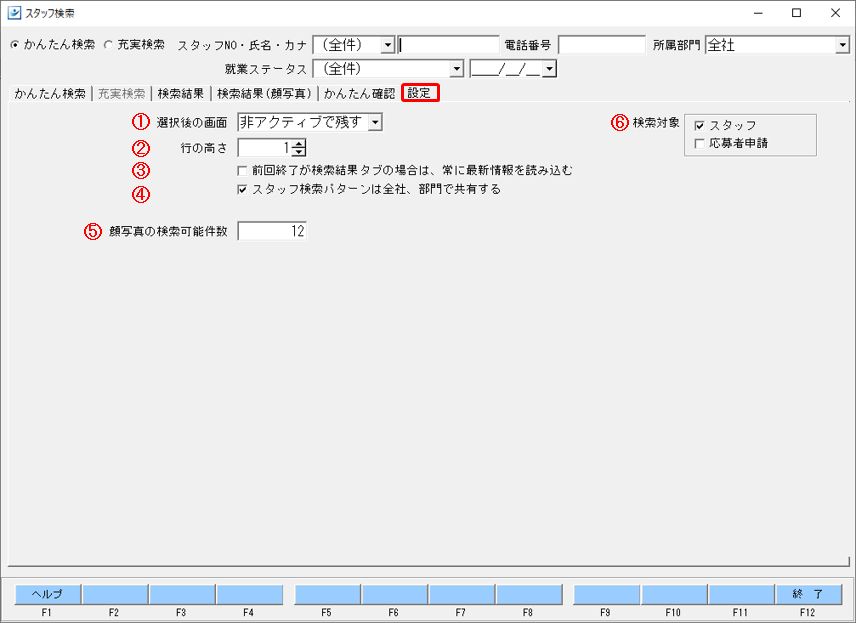The width and height of the screenshot is (856, 623).
Task: Click the blank F9 function button
Action: tap(606, 594)
